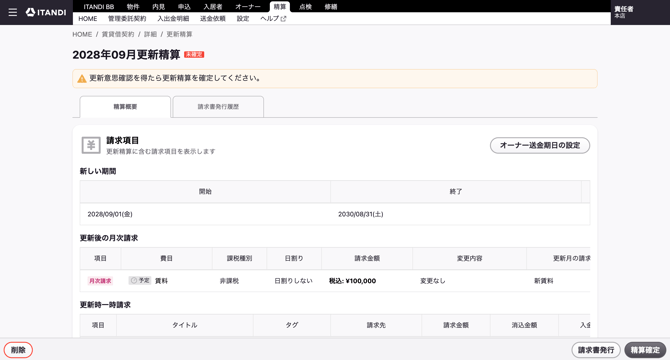This screenshot has width=670, height=360.
Task: Open 送金依頼 submenu item
Action: click(x=213, y=19)
